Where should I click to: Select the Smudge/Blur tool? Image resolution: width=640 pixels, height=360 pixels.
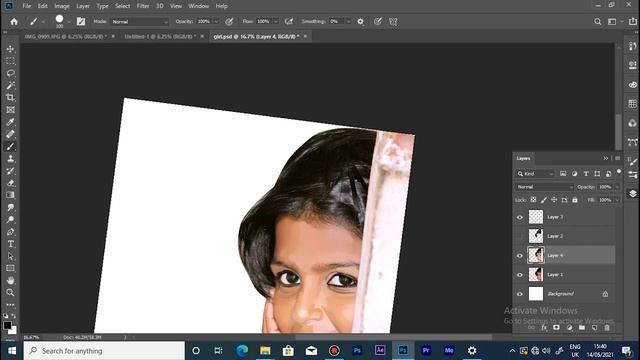pyautogui.click(x=11, y=207)
